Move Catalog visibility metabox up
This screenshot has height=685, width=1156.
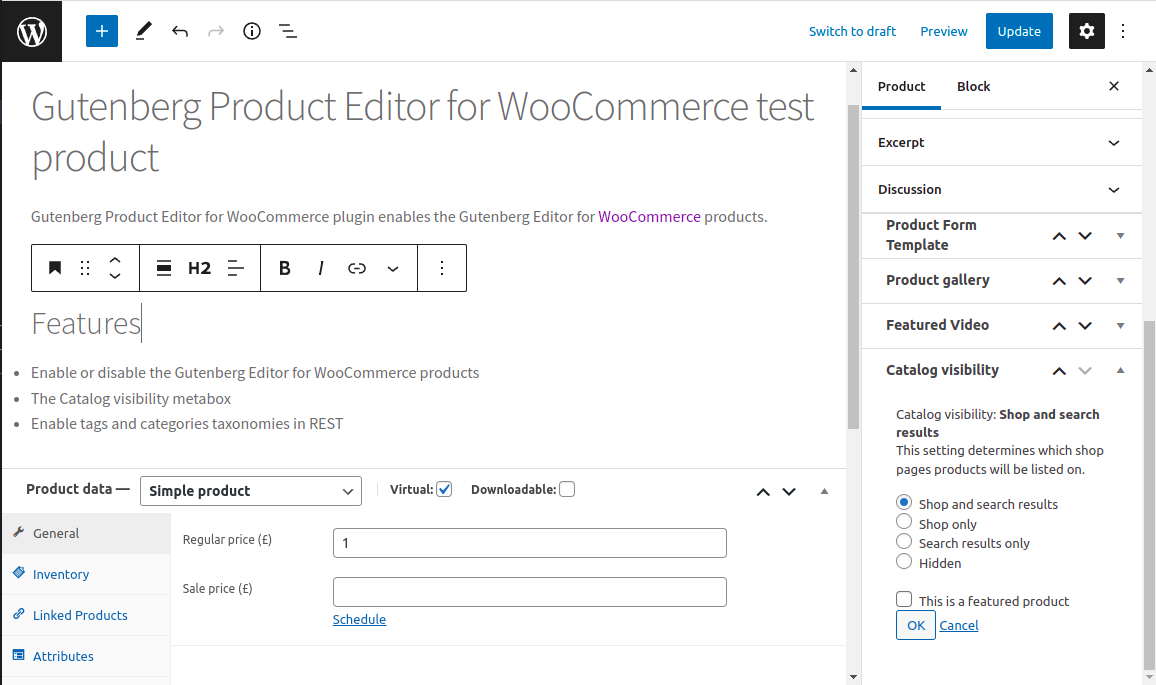[1059, 371]
